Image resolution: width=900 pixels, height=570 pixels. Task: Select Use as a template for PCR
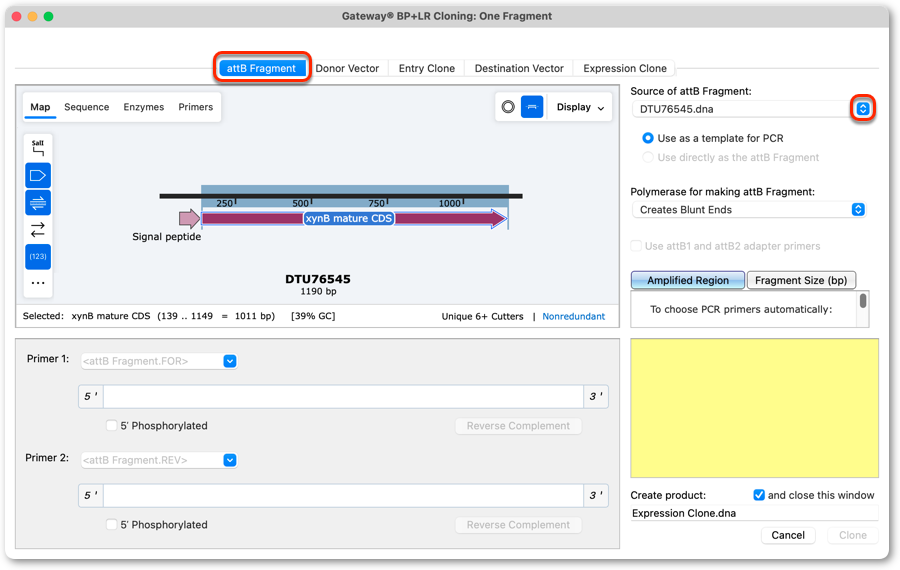648,138
